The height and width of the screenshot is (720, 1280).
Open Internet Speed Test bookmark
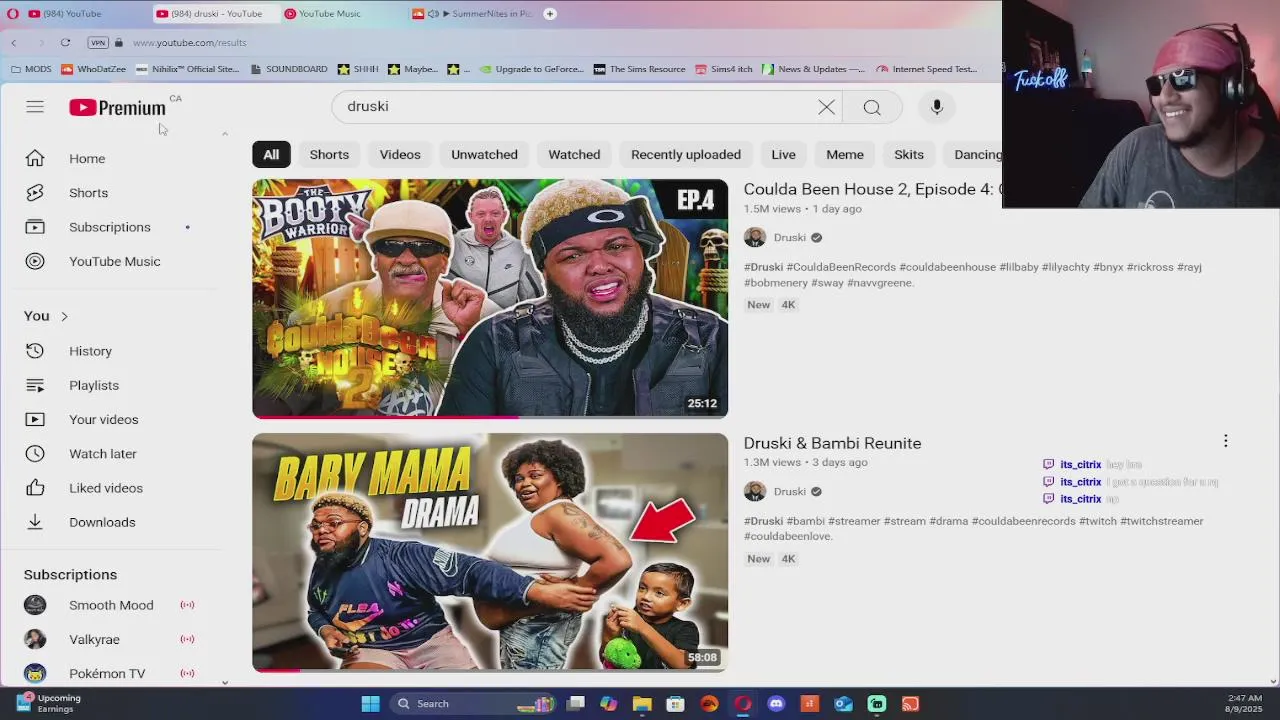pyautogui.click(x=927, y=69)
